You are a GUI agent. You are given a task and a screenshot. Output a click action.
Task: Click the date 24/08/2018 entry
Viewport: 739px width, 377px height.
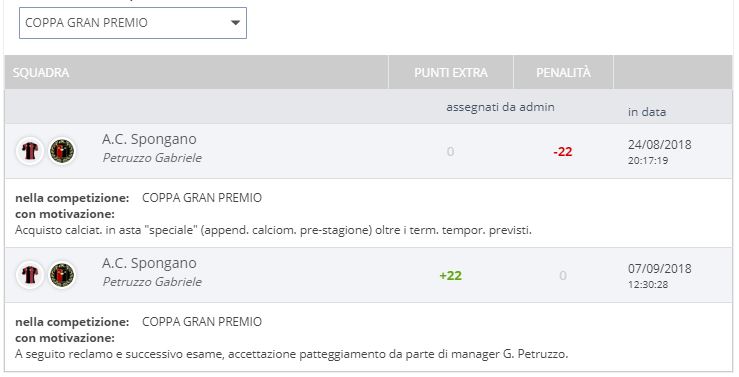tap(659, 145)
